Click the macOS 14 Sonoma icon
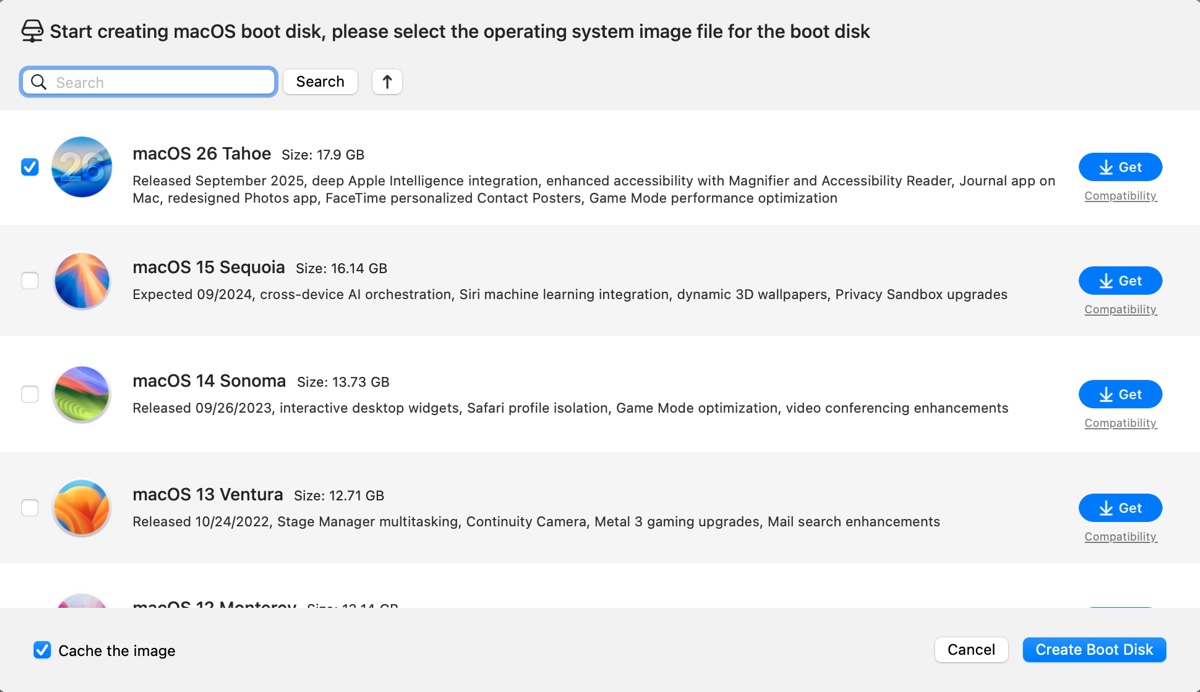The width and height of the screenshot is (1200, 692). click(81, 394)
